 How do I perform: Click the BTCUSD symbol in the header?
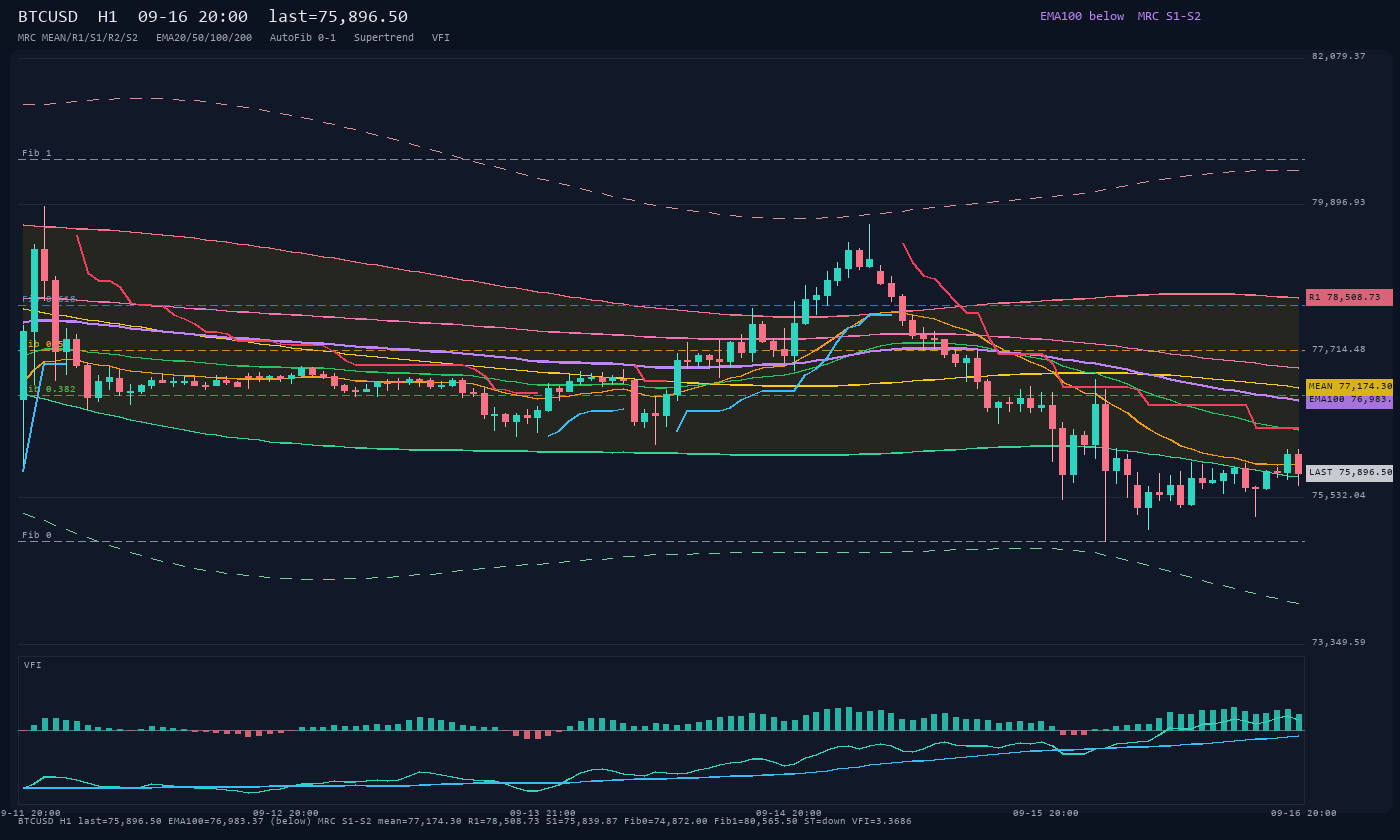point(48,16)
